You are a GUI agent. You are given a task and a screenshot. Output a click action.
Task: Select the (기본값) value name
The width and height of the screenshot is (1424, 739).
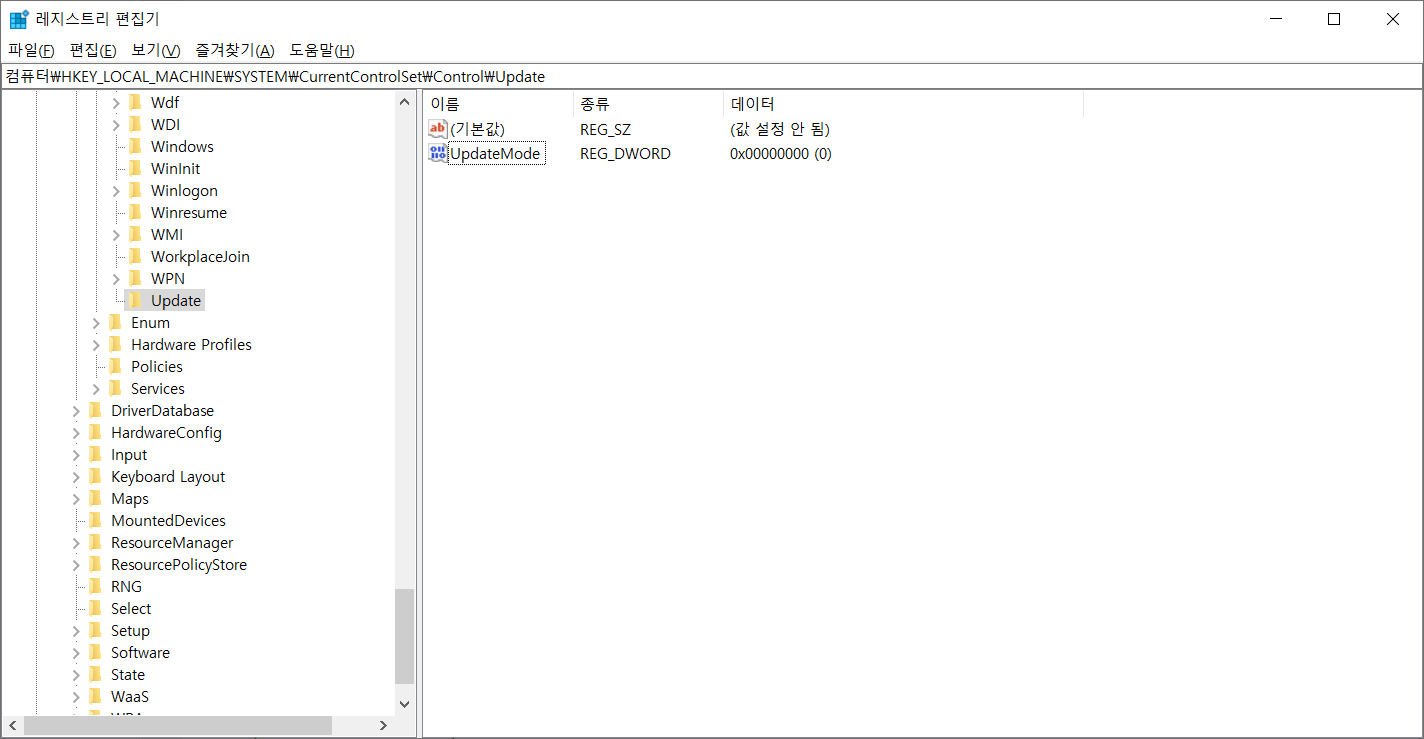[477, 130]
